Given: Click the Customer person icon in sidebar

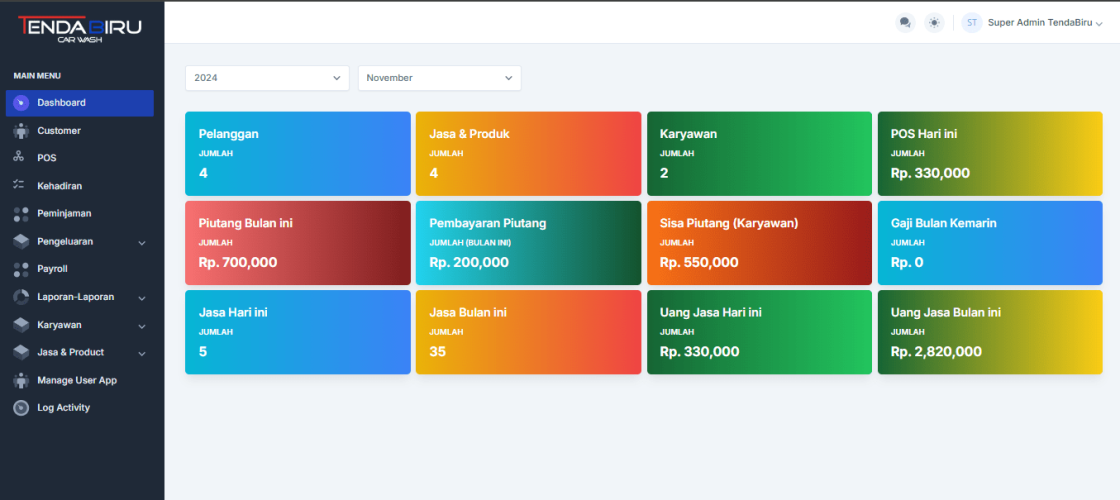Looking at the screenshot, I should coord(21,131).
